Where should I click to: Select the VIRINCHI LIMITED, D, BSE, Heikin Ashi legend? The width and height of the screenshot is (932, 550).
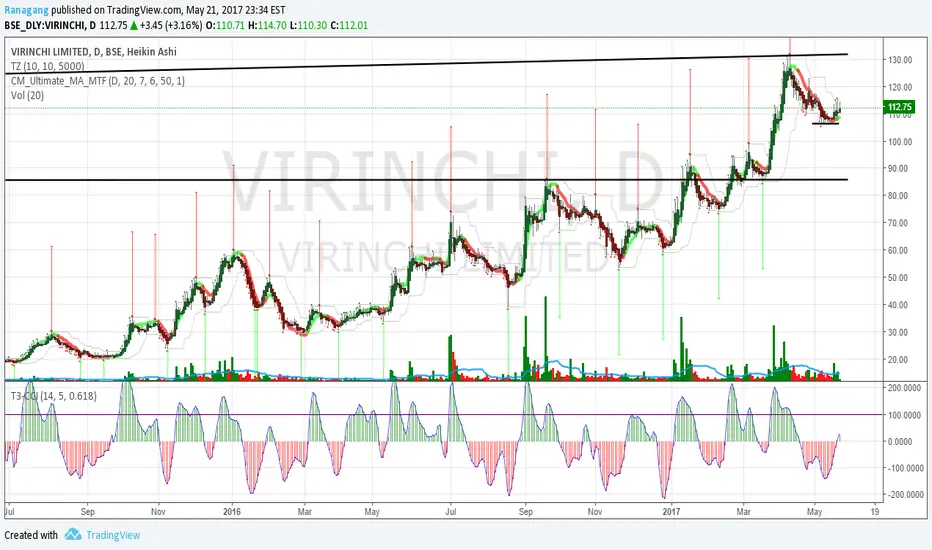(x=94, y=52)
